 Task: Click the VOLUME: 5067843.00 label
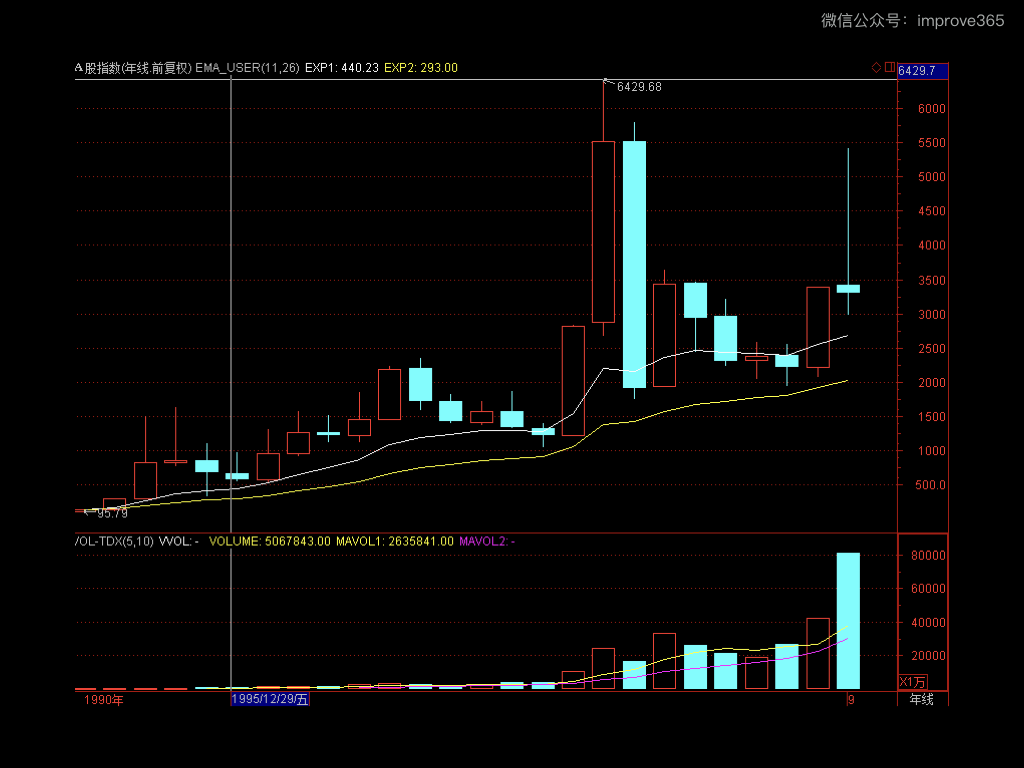(269, 541)
